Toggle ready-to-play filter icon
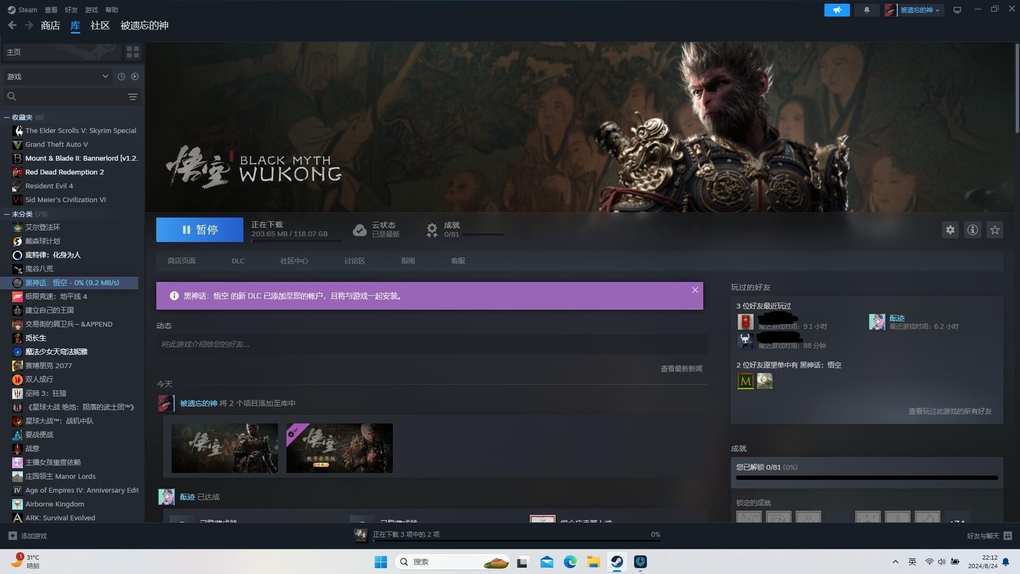The width and height of the screenshot is (1020, 574). [135, 76]
